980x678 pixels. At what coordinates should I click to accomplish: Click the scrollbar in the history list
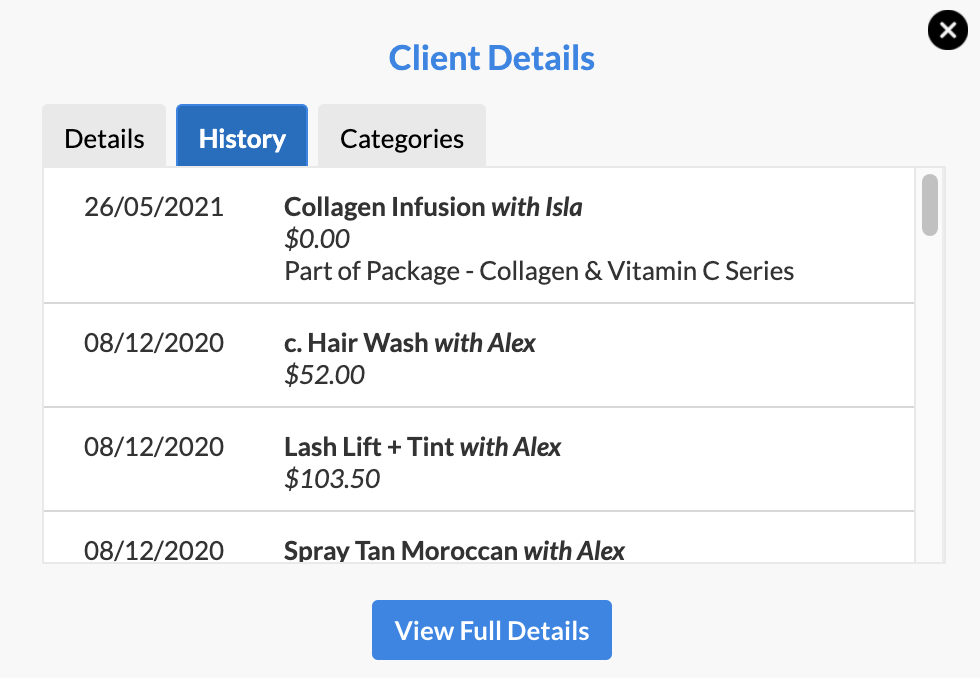[929, 203]
